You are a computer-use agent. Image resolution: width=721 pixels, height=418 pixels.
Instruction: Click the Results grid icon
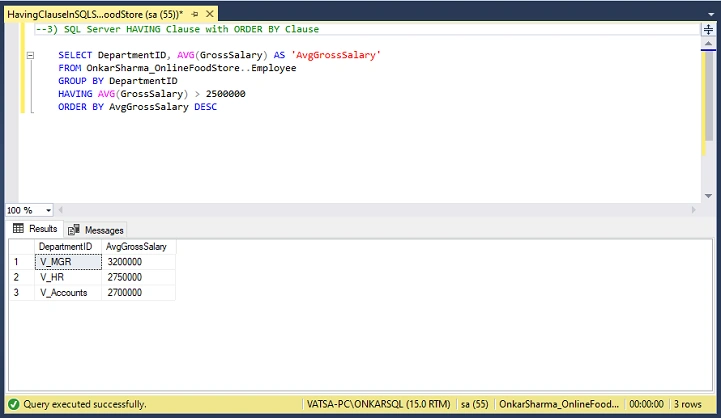pyautogui.click(x=18, y=229)
